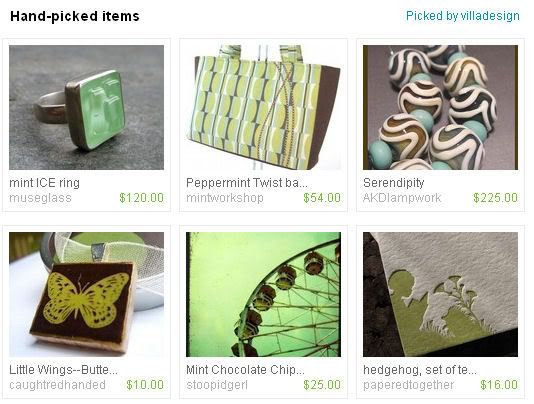Open the 'Peppermint Twist ba...' title link
534x404 pixels.
pos(247,183)
